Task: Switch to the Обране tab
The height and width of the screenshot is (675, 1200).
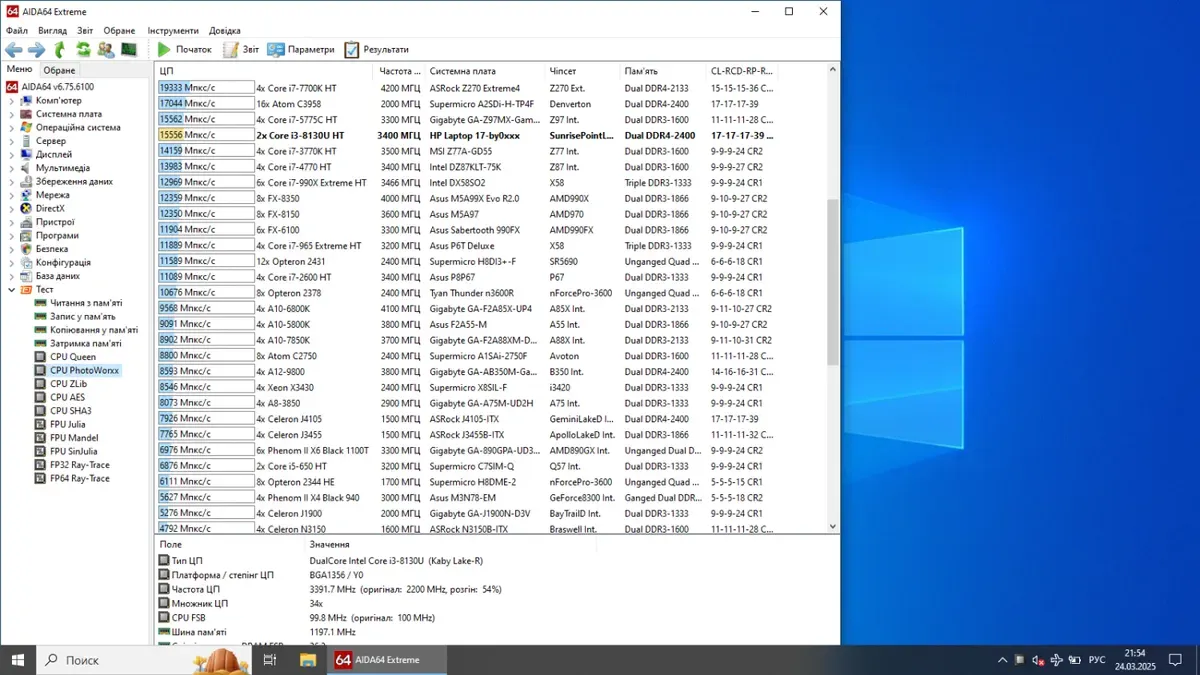Action: click(59, 70)
